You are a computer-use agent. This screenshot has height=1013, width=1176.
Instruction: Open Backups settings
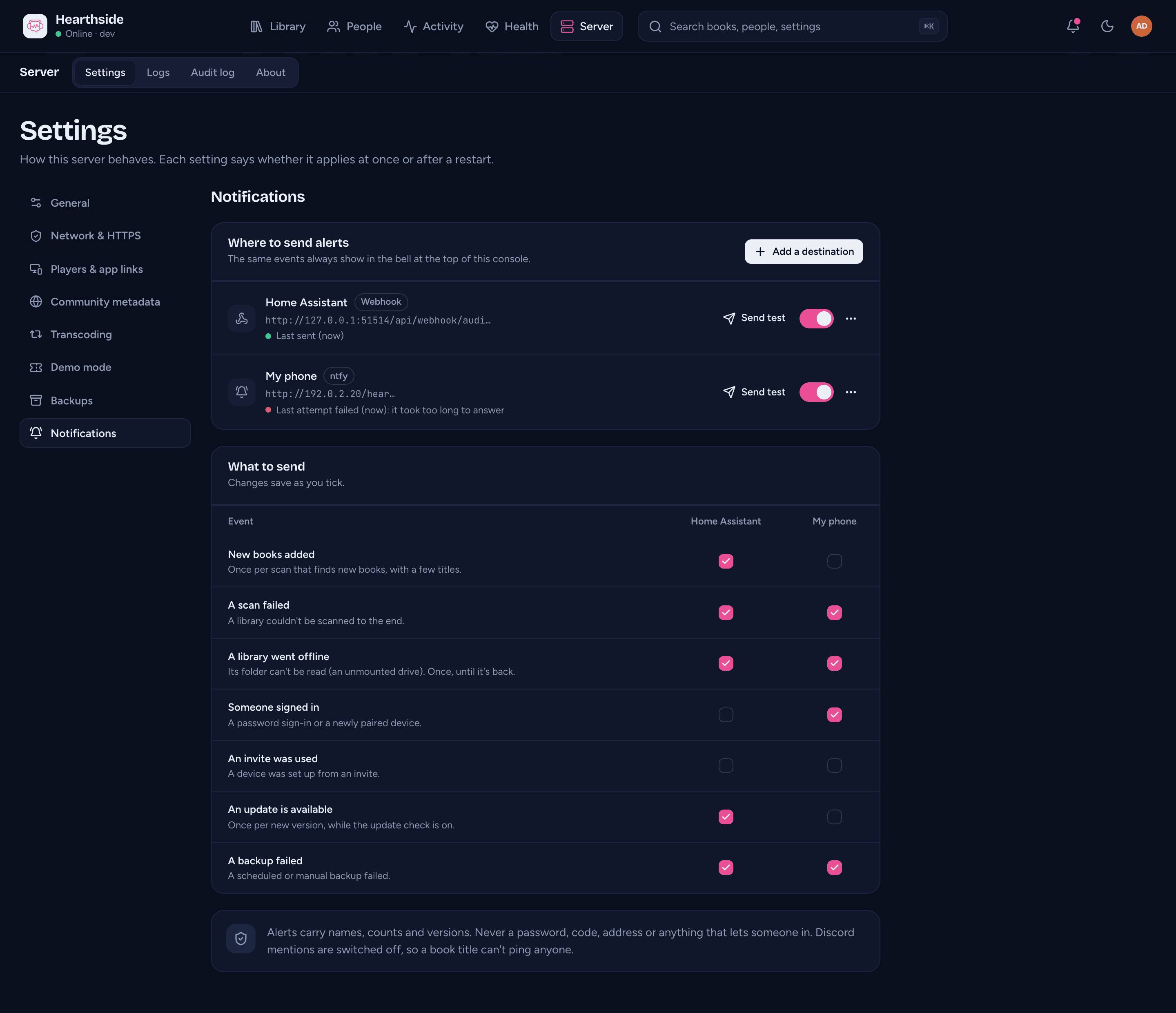coord(105,400)
